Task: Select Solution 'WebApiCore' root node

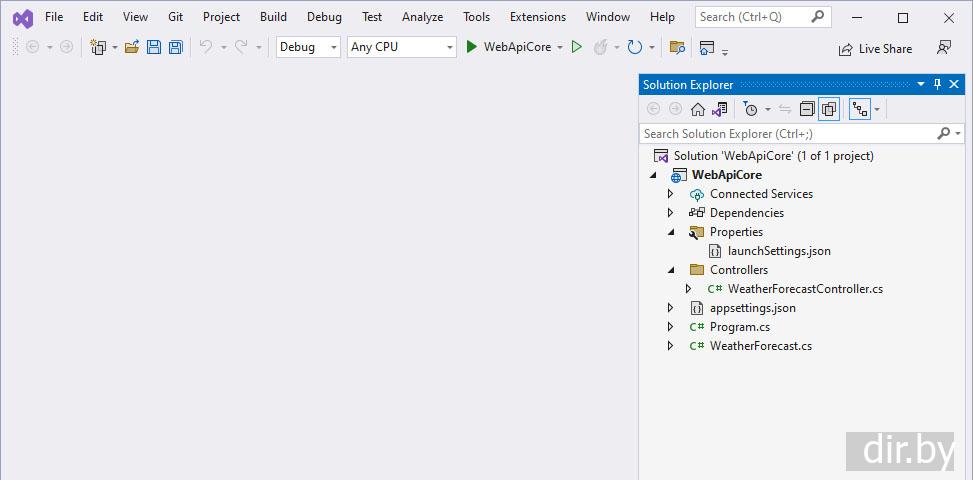Action: click(x=774, y=156)
